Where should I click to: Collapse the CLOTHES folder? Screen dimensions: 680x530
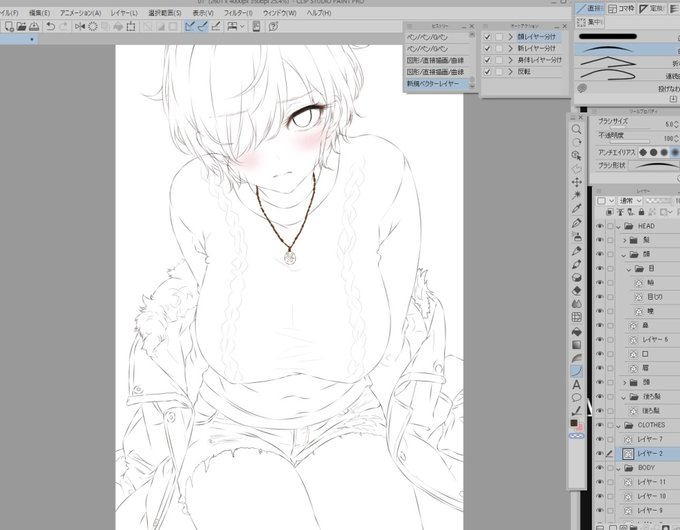coord(619,425)
